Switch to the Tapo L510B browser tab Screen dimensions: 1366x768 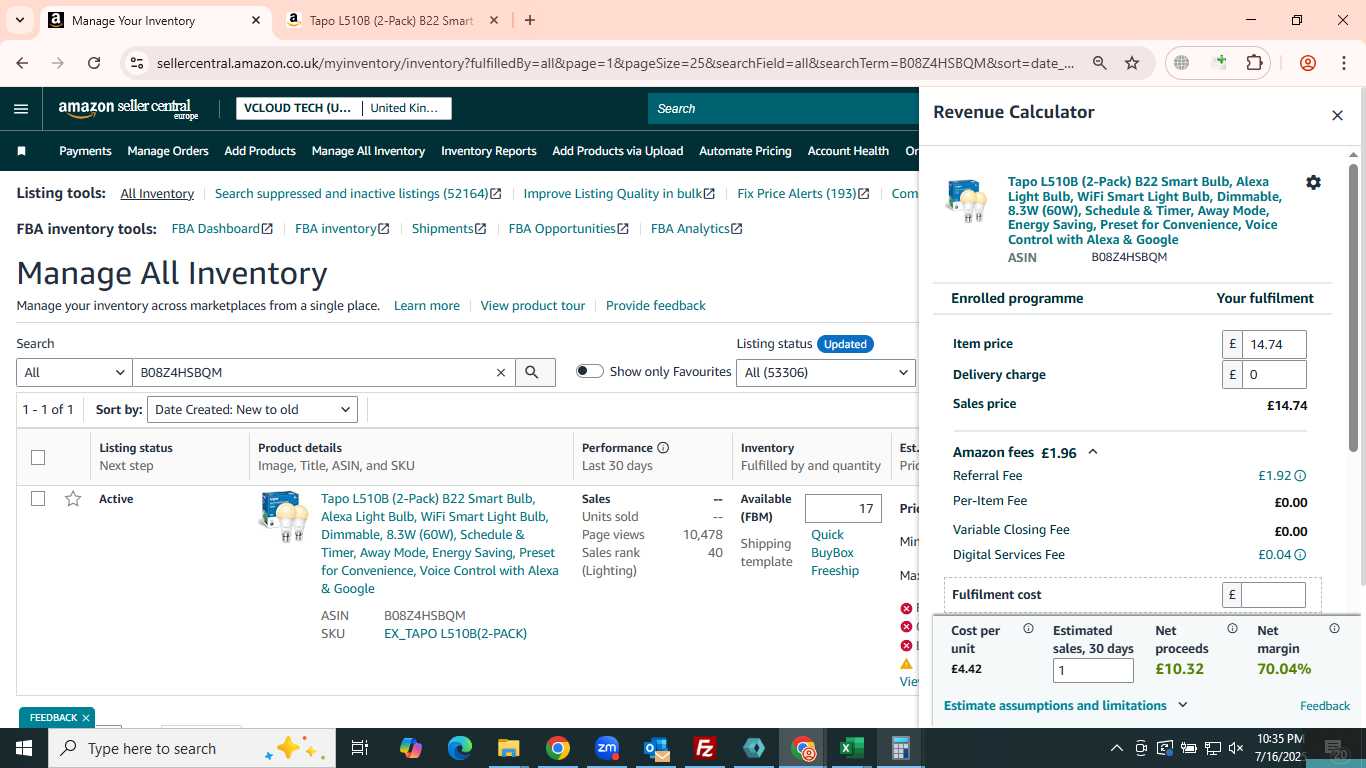coord(392,20)
